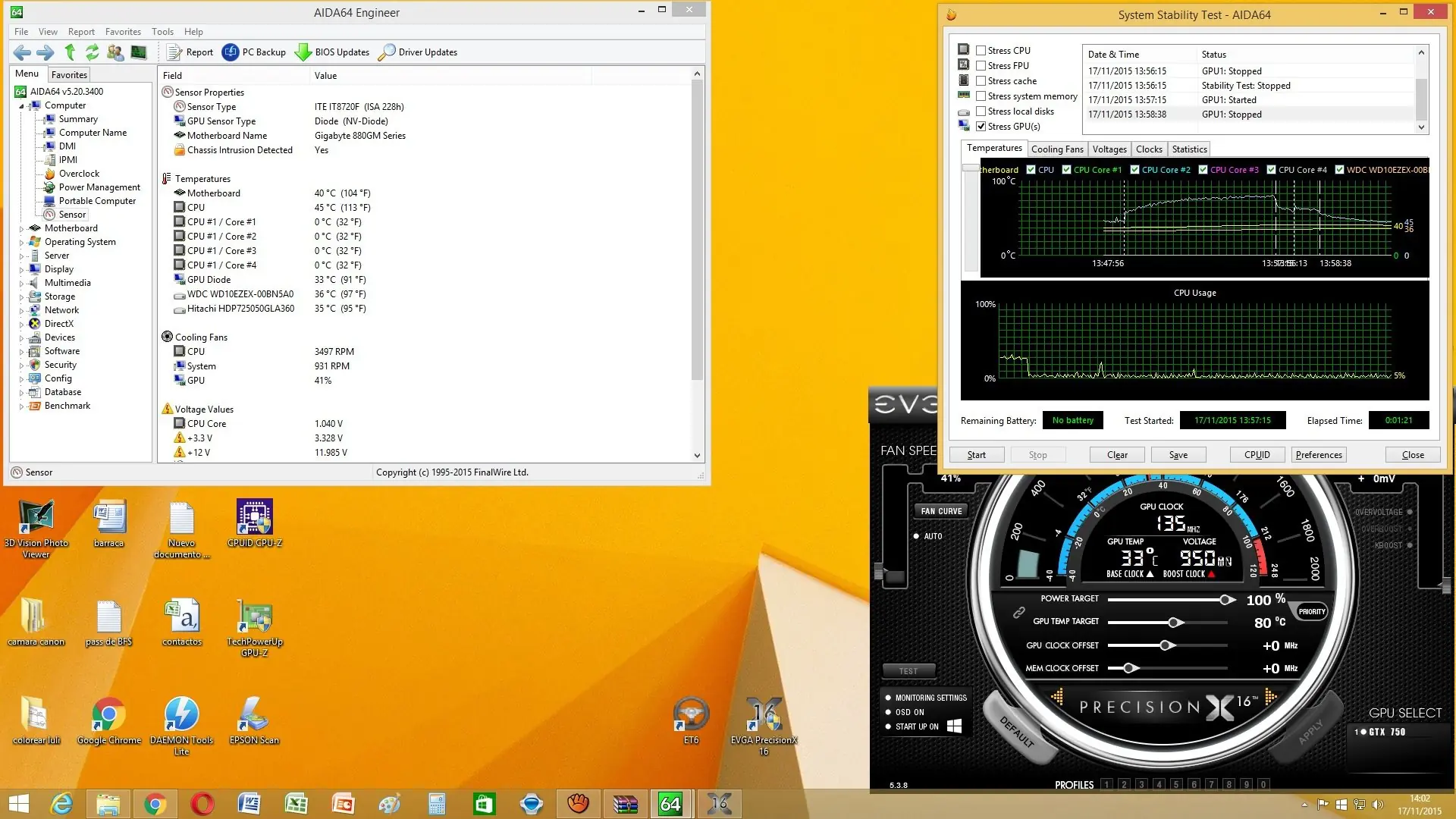Screen dimensions: 1456x819
Task: Click the FAN CURVE button in PrecisionX
Action: click(x=941, y=511)
